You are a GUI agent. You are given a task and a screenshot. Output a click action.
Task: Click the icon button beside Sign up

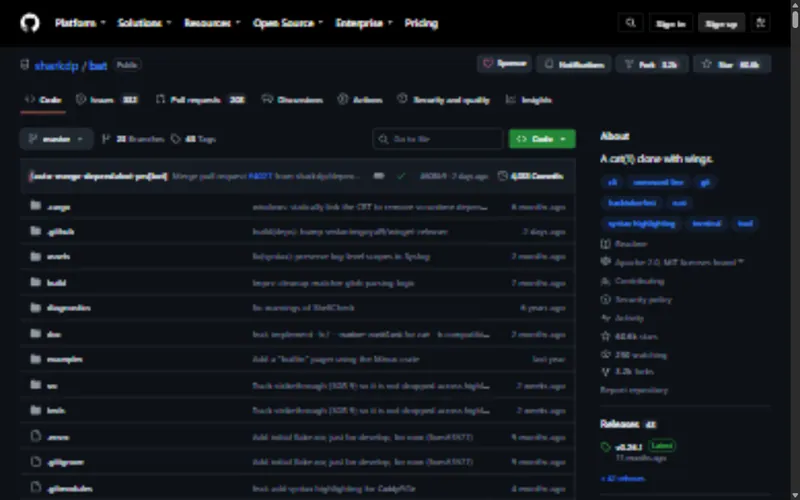coord(760,23)
